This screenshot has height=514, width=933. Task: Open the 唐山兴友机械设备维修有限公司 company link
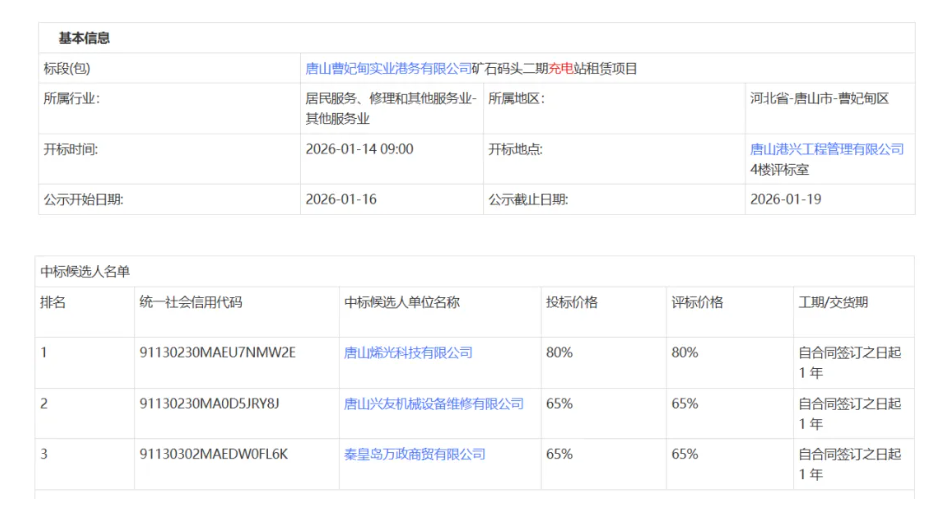433,404
